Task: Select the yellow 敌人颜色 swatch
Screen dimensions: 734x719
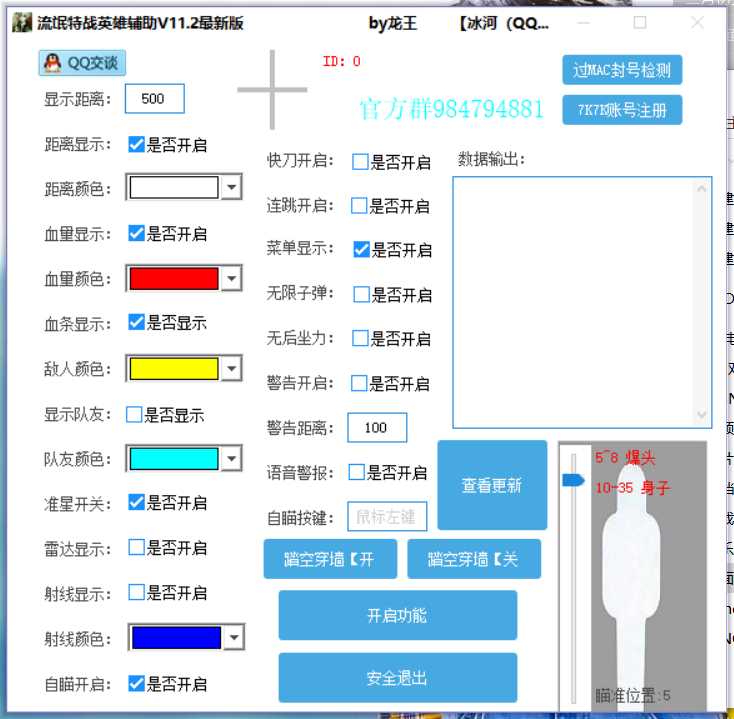Action: tap(174, 368)
